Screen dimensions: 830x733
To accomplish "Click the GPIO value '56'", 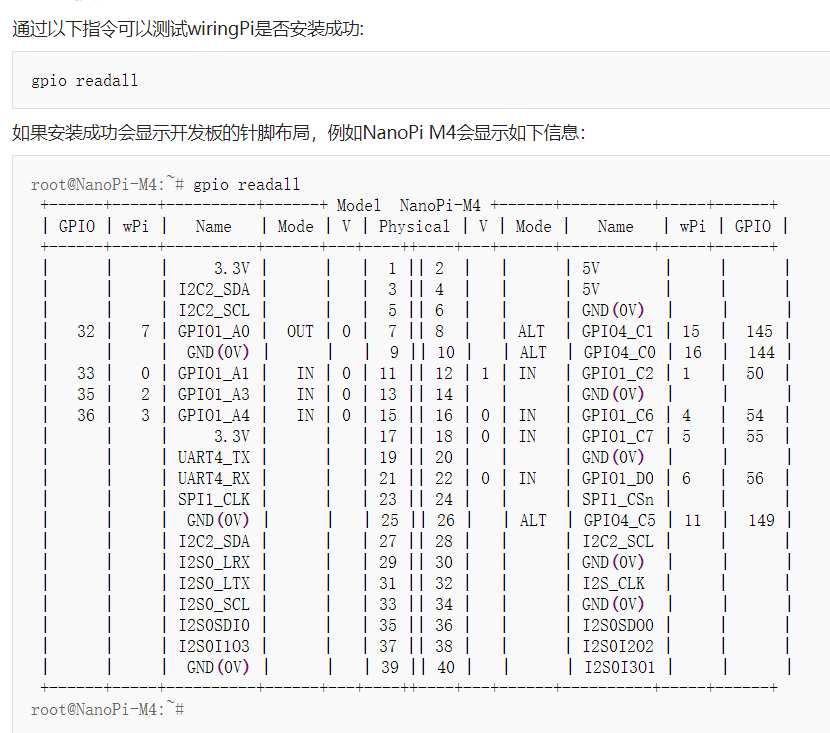I will (755, 478).
